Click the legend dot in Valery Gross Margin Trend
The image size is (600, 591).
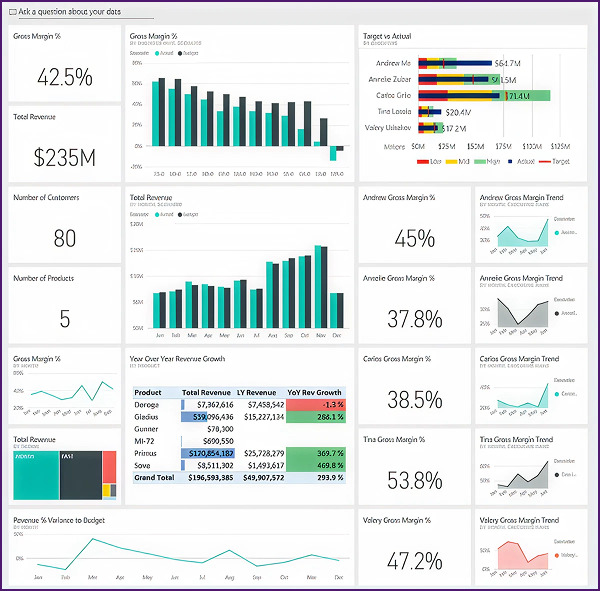point(557,555)
